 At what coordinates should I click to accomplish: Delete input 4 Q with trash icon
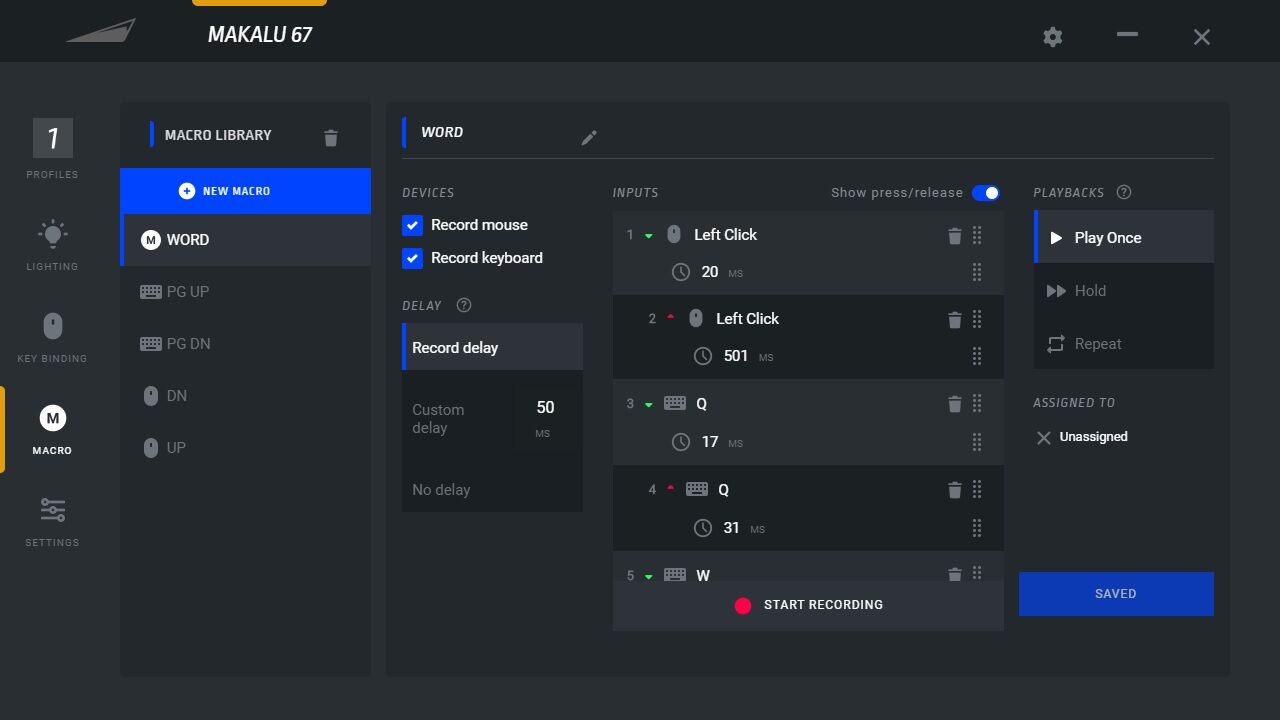pos(954,489)
